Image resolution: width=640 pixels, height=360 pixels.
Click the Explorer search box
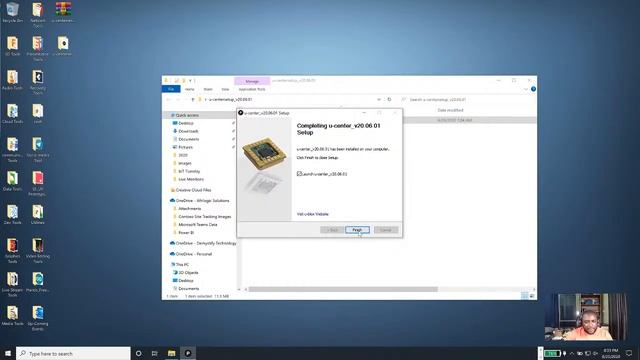(466, 100)
